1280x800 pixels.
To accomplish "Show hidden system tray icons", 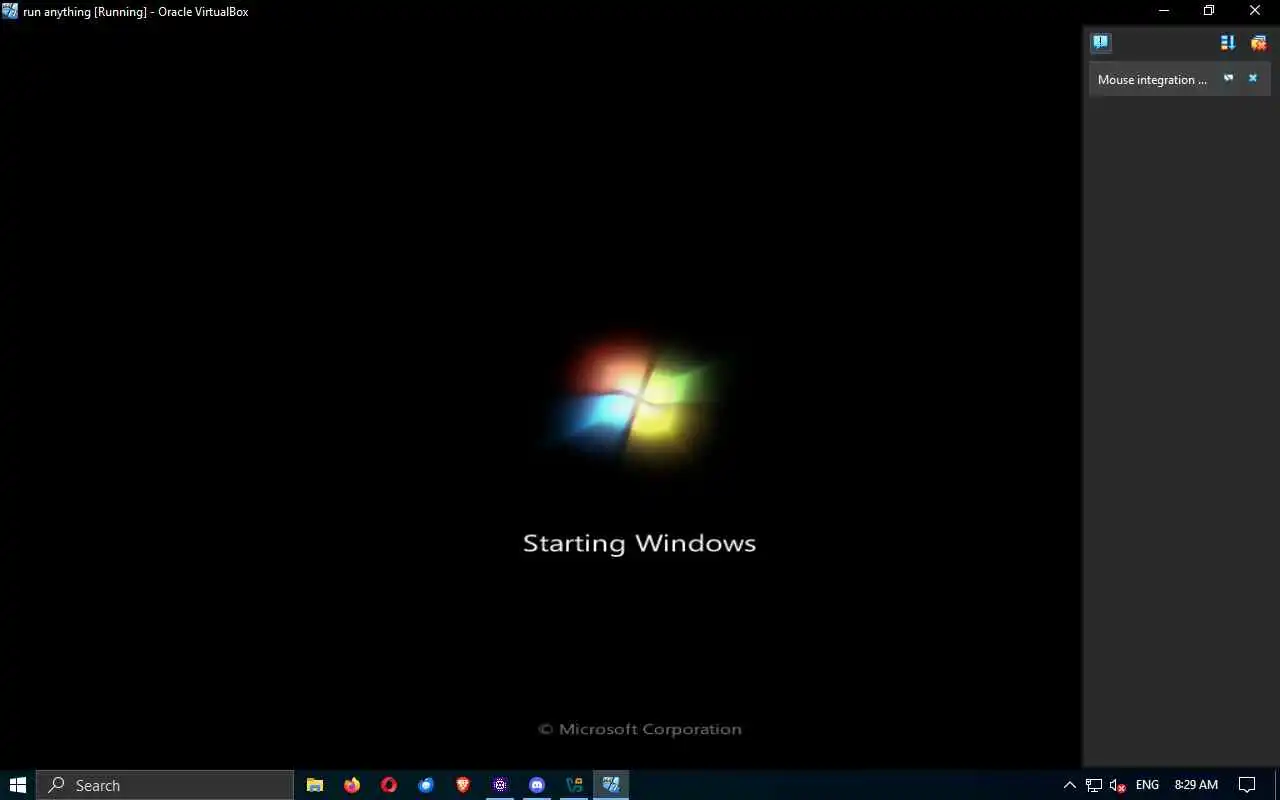I will point(1069,785).
